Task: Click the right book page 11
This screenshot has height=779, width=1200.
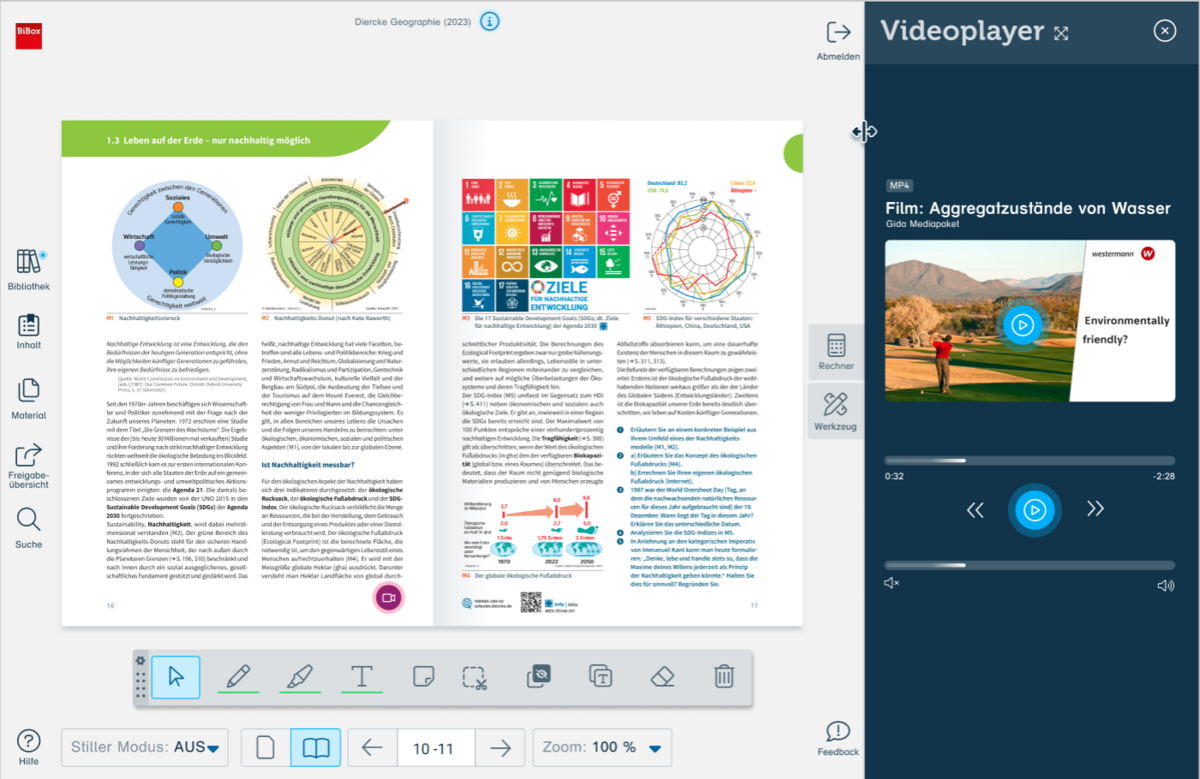Action: (x=618, y=373)
